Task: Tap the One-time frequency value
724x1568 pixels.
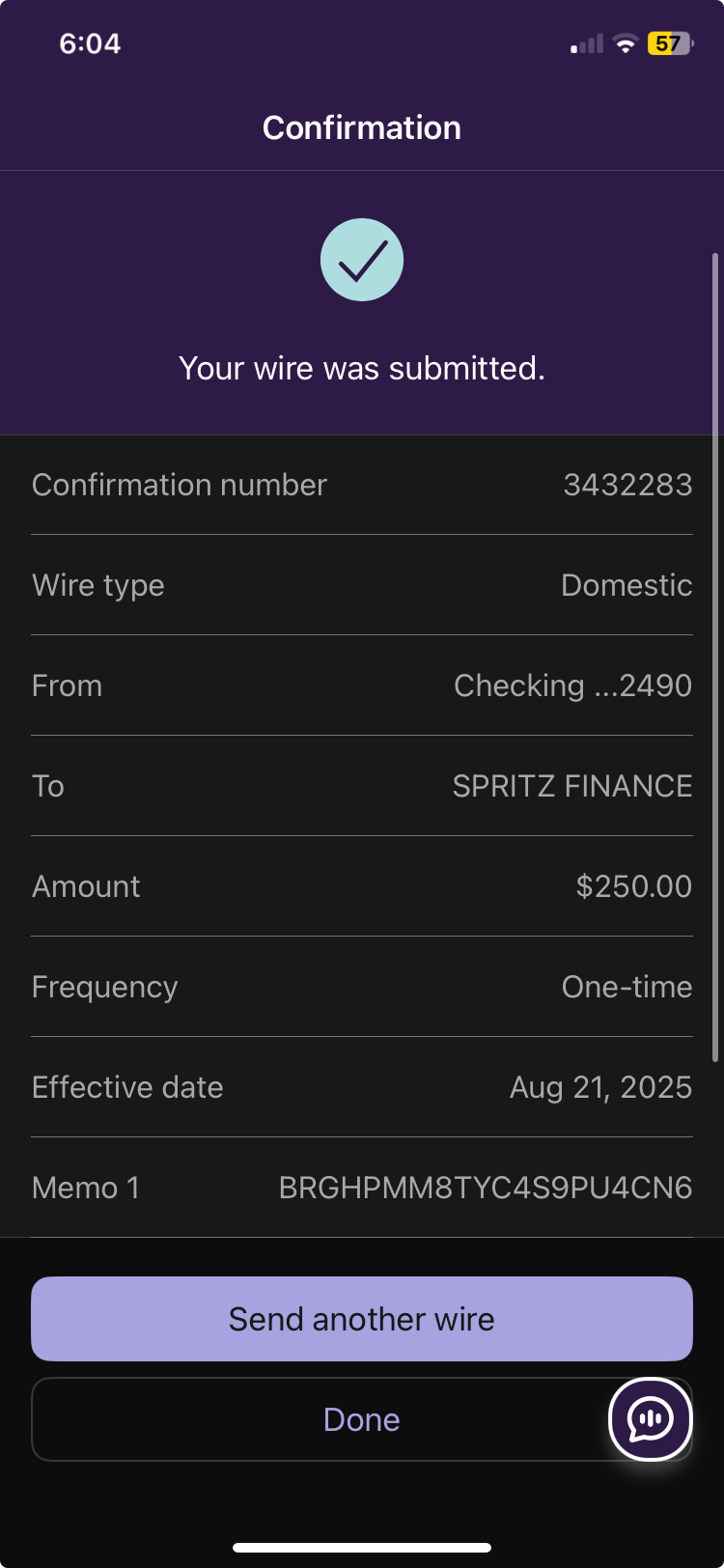Action: click(627, 987)
